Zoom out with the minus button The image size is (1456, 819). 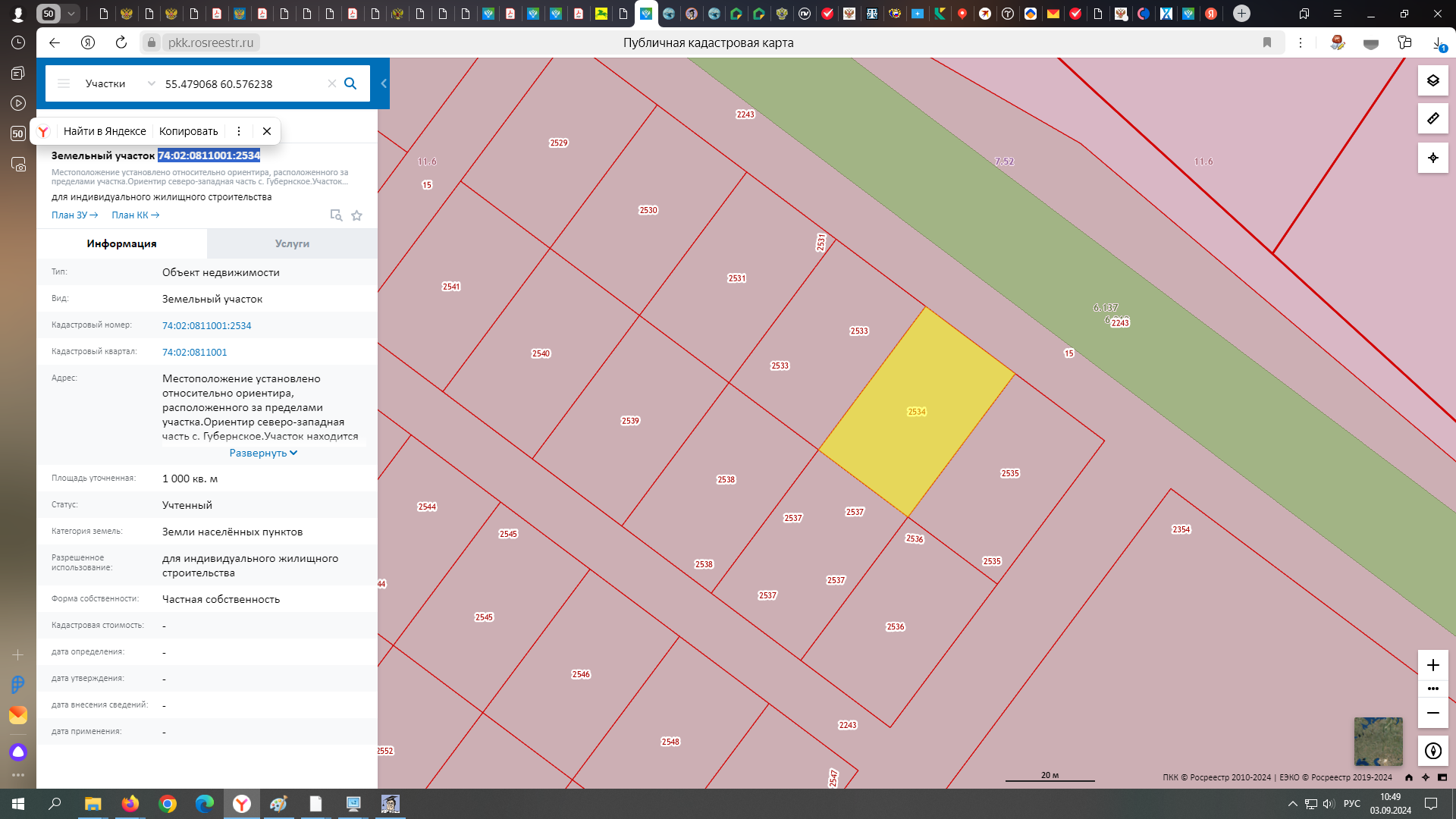1432,713
